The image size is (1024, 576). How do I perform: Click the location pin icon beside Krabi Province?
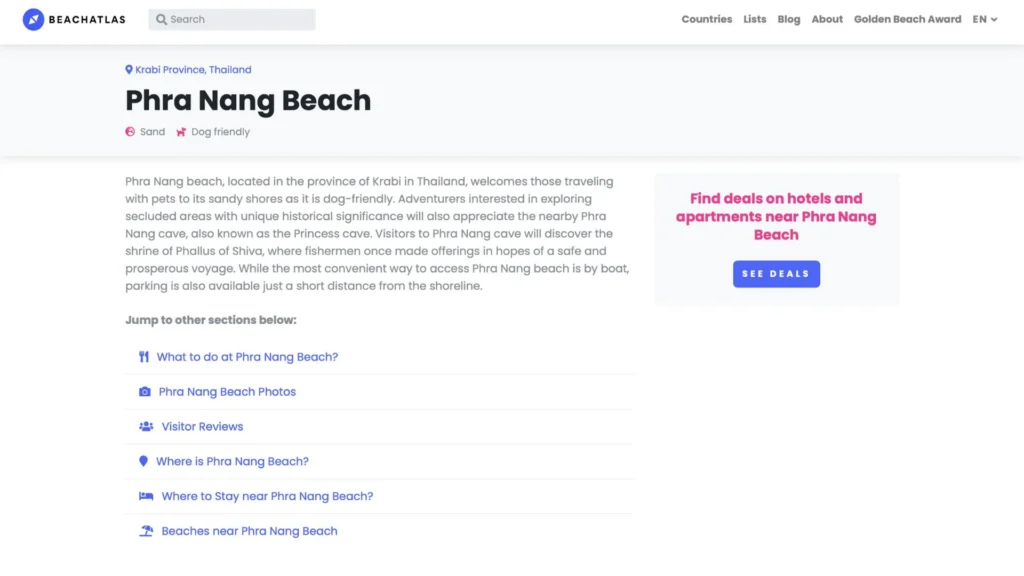[x=129, y=70]
